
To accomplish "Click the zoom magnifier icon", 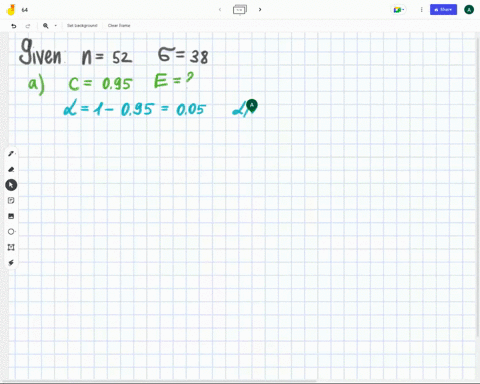I will pos(46,26).
